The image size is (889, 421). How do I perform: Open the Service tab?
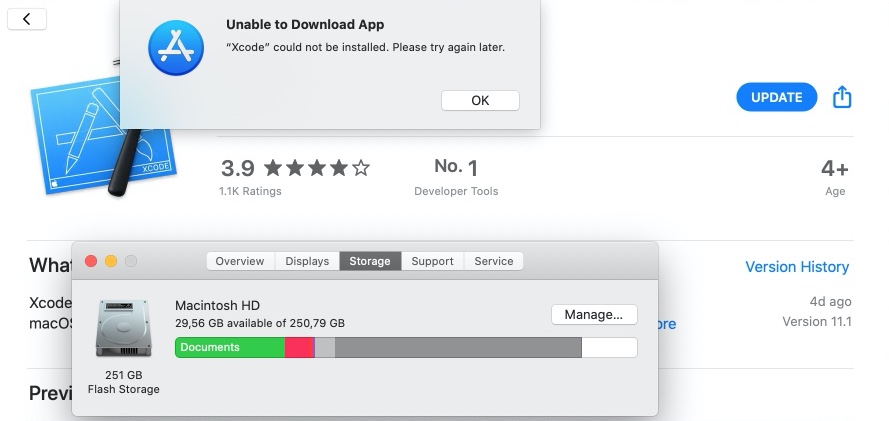pos(494,261)
